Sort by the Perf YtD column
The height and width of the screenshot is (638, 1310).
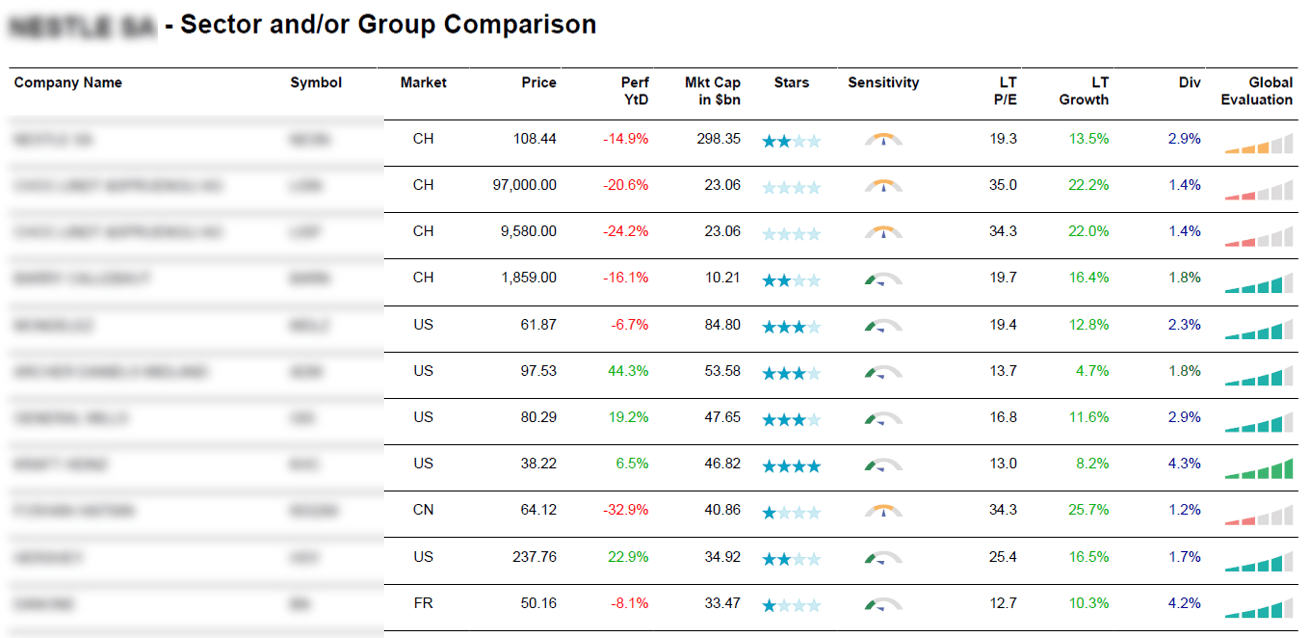[x=635, y=91]
